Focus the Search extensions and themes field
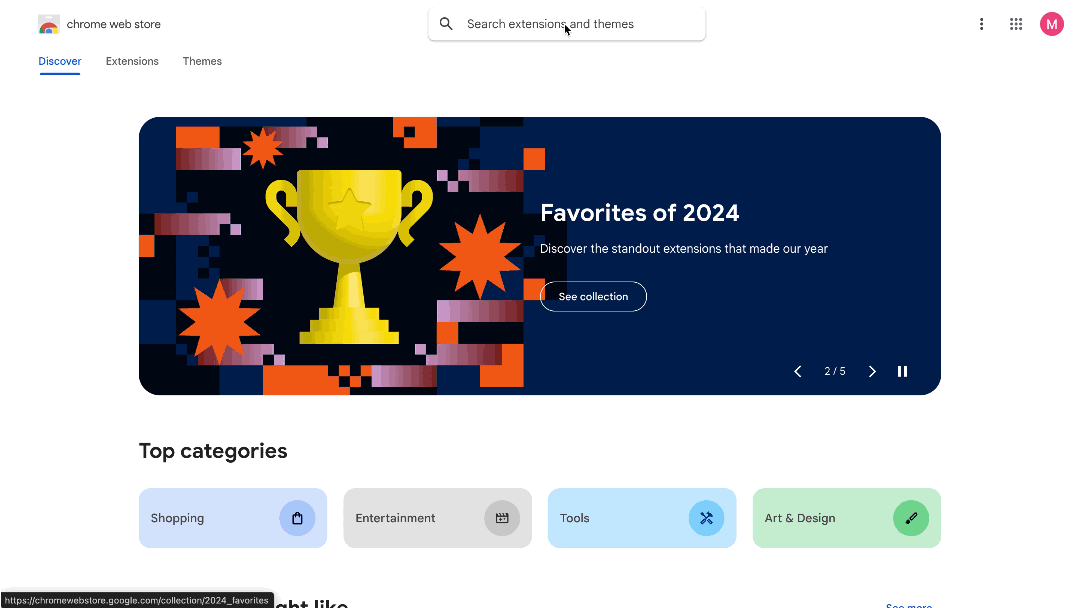 pos(567,24)
